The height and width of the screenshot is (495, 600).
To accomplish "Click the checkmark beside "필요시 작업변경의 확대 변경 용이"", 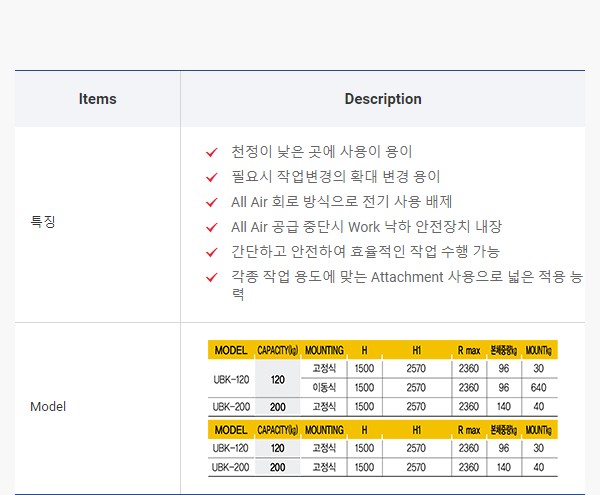I will 211,177.
